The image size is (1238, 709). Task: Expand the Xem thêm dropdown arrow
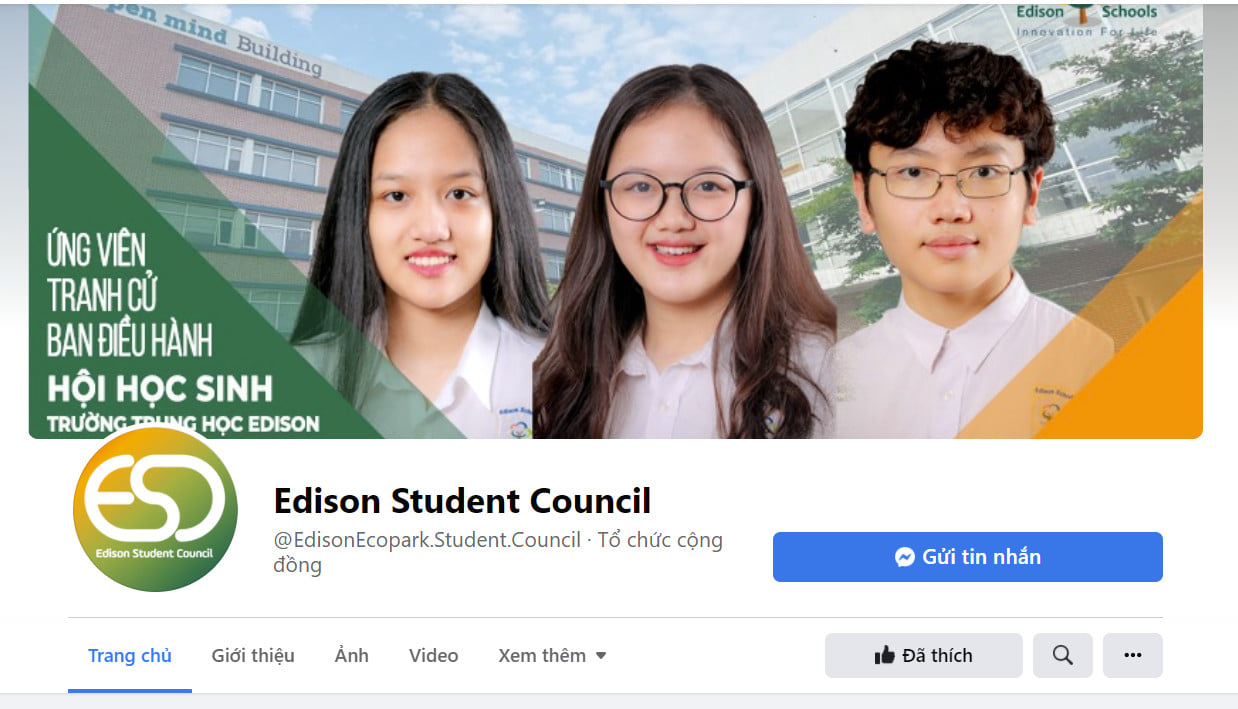click(x=601, y=656)
